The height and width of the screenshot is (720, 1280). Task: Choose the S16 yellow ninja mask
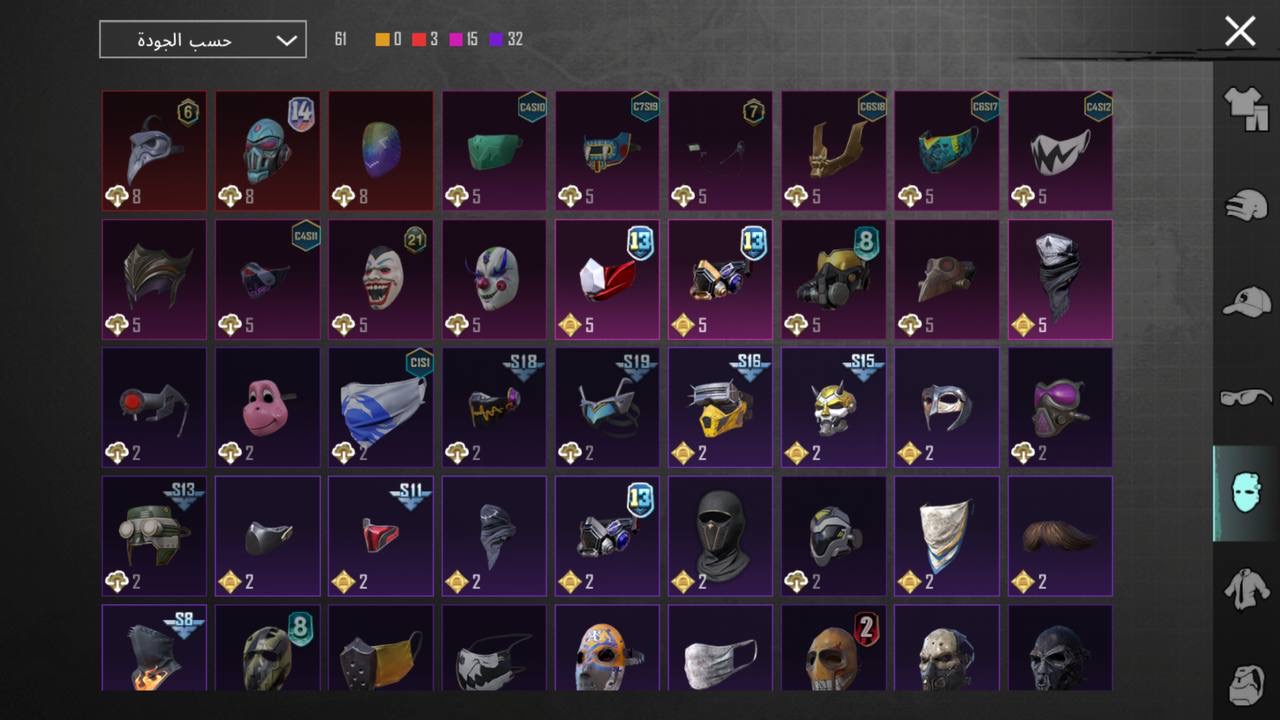[x=720, y=407]
